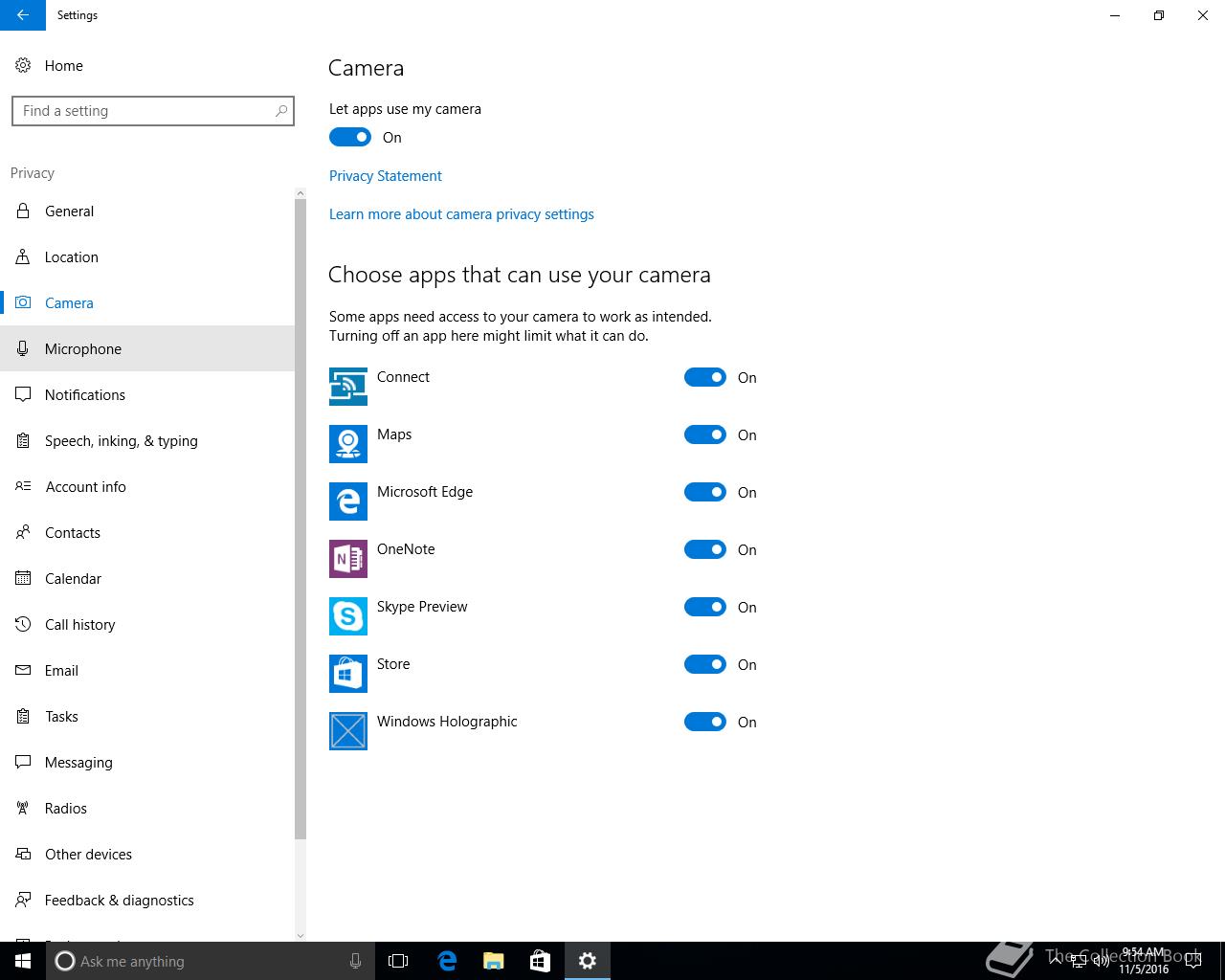The width and height of the screenshot is (1225, 980).
Task: Click the Maps app icon
Action: click(348, 444)
